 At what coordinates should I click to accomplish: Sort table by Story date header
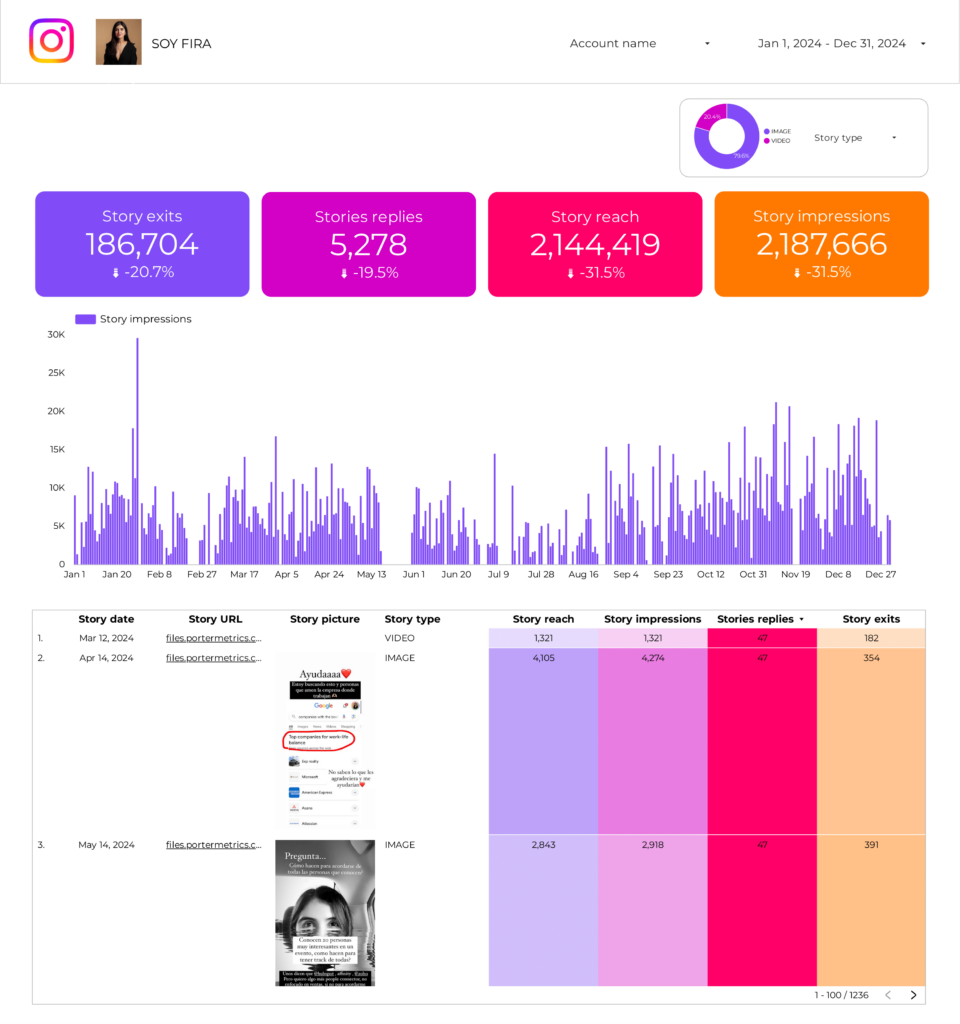tap(106, 619)
